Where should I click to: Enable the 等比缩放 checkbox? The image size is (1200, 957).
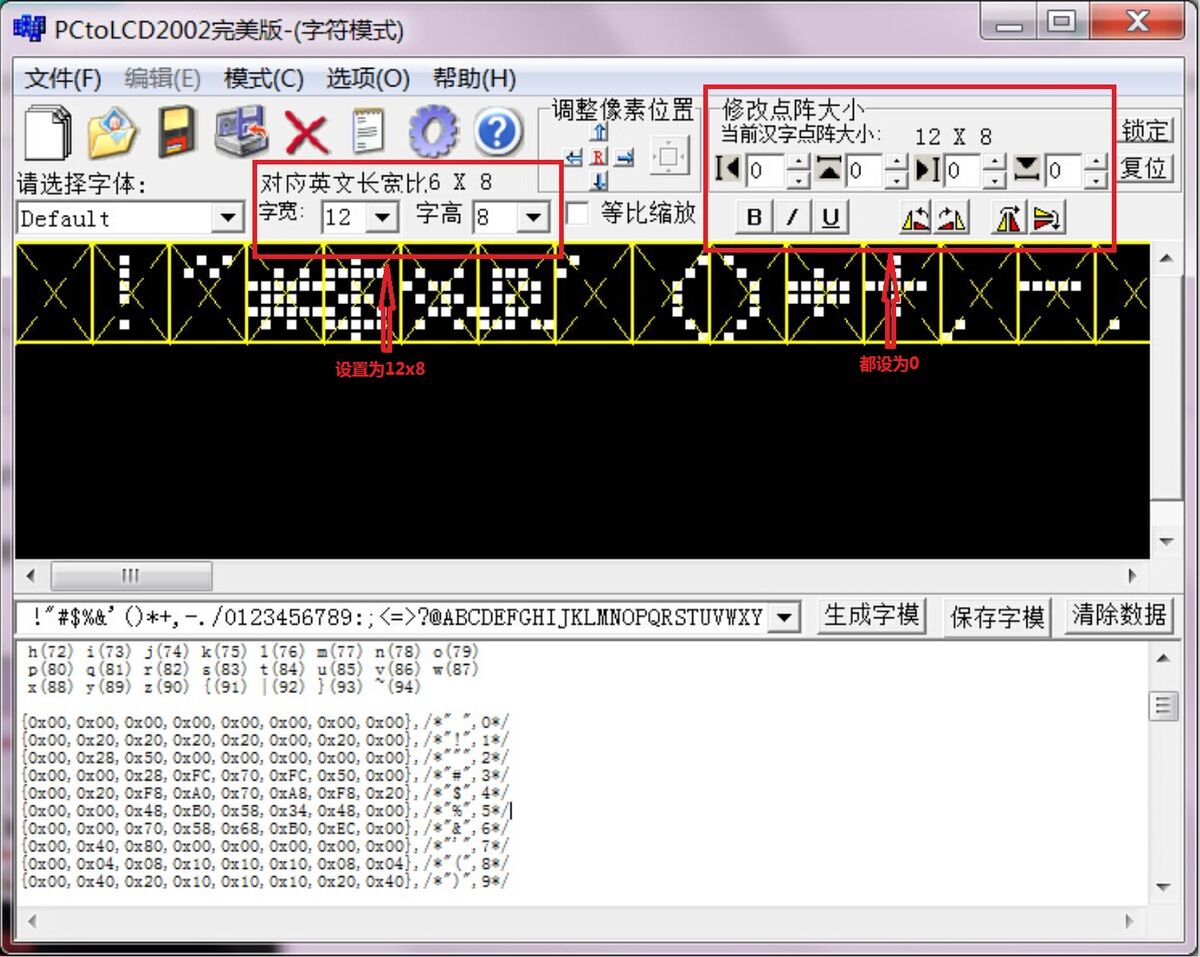point(577,214)
